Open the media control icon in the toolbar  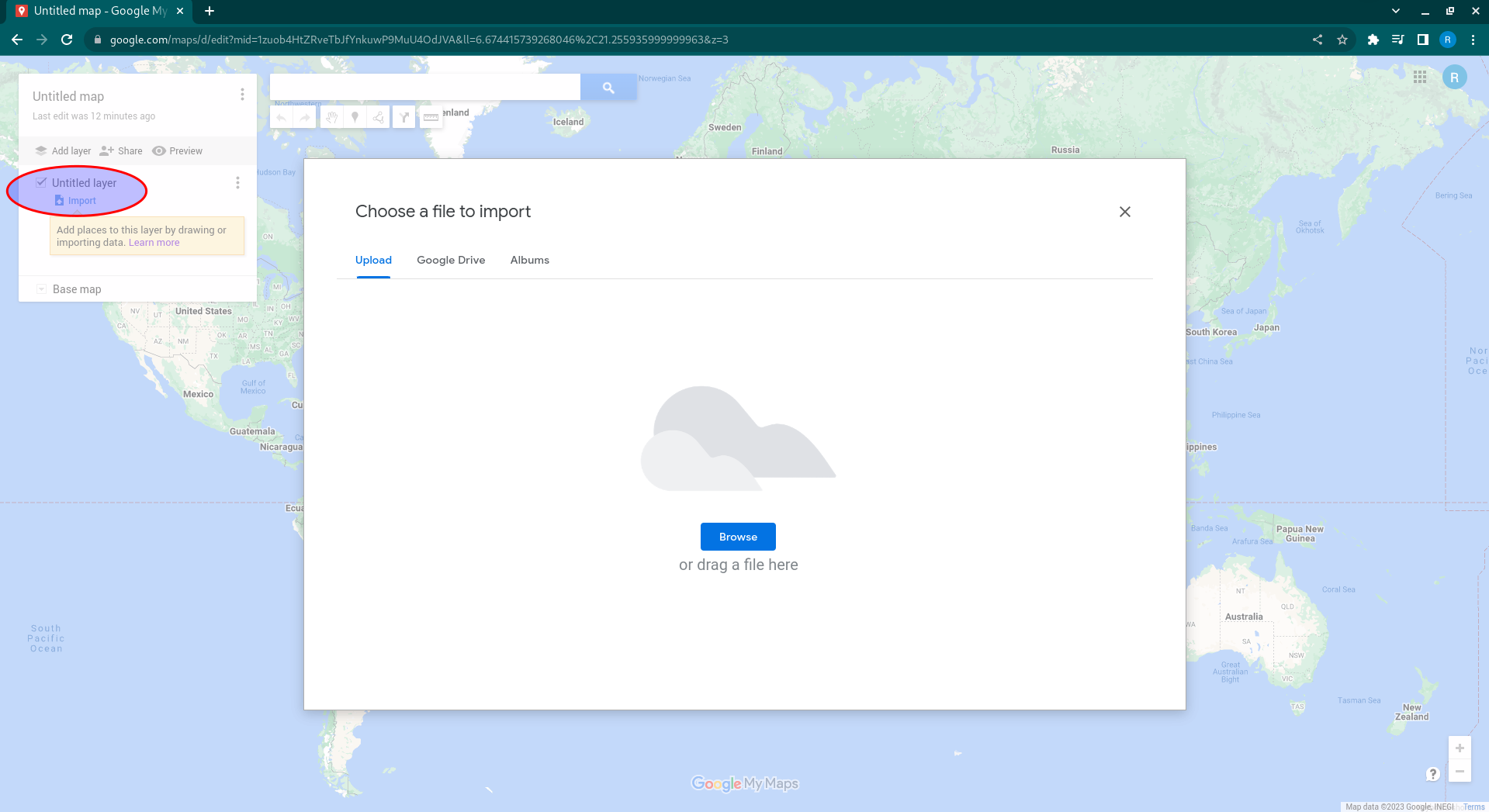1398,40
